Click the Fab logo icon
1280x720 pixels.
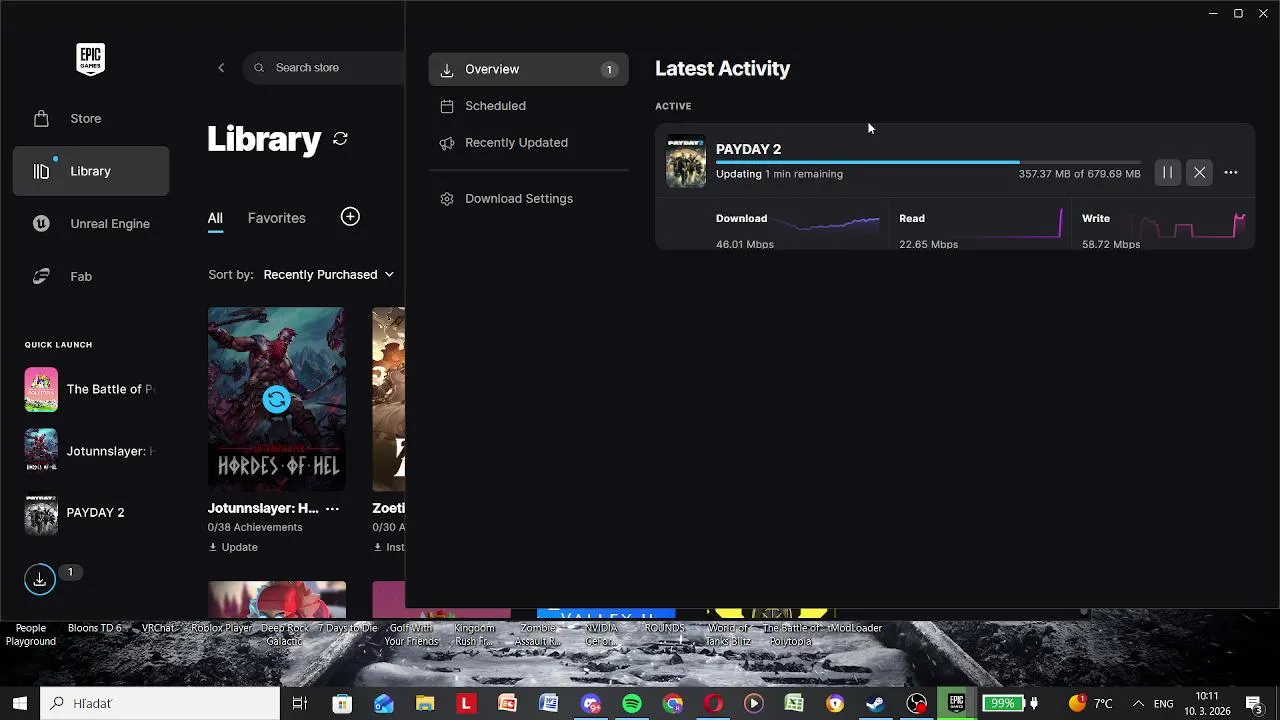coord(41,276)
